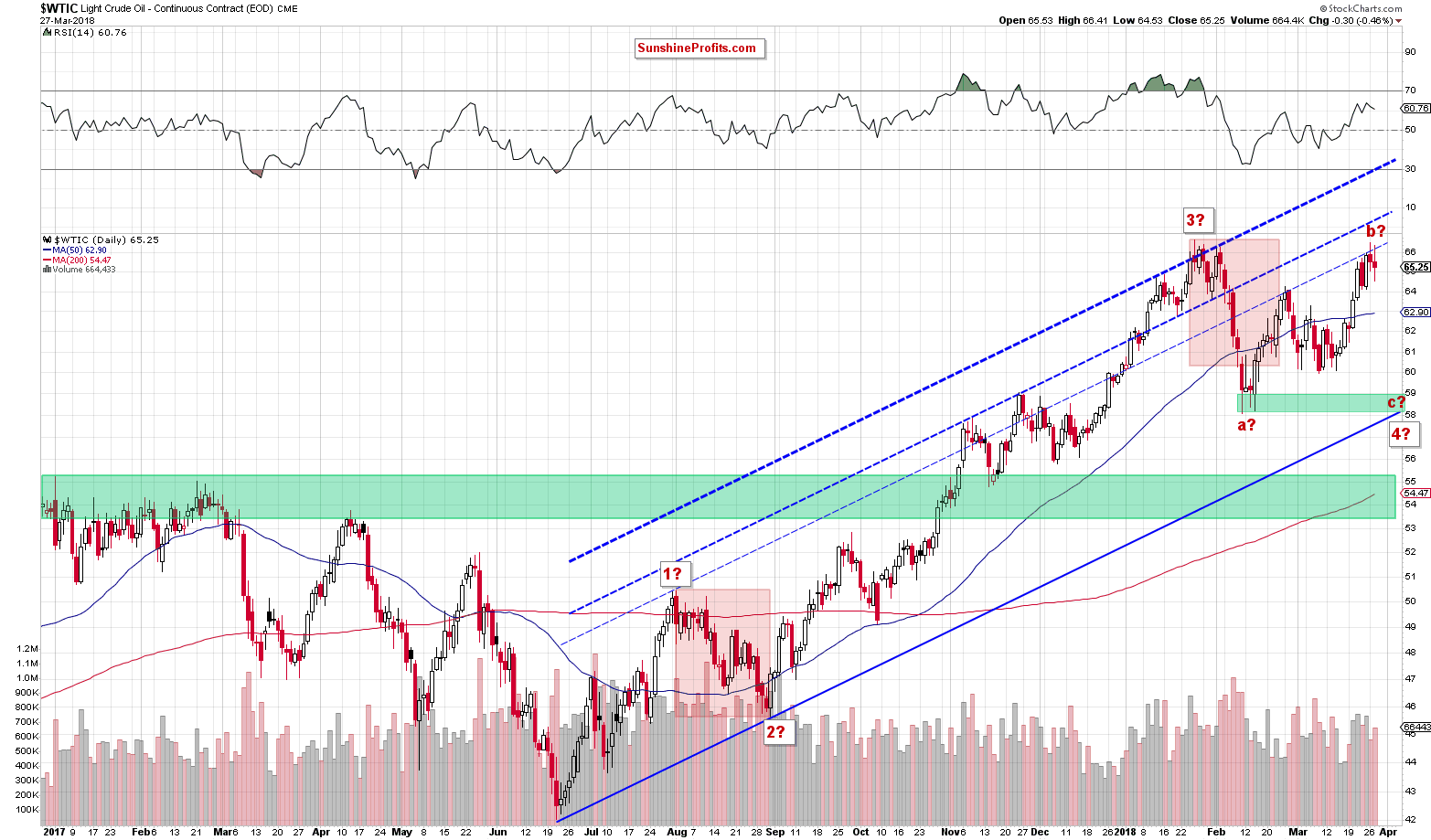Click the 'Close 65.25' value in the header
The height and width of the screenshot is (840, 1431).
(1194, 20)
